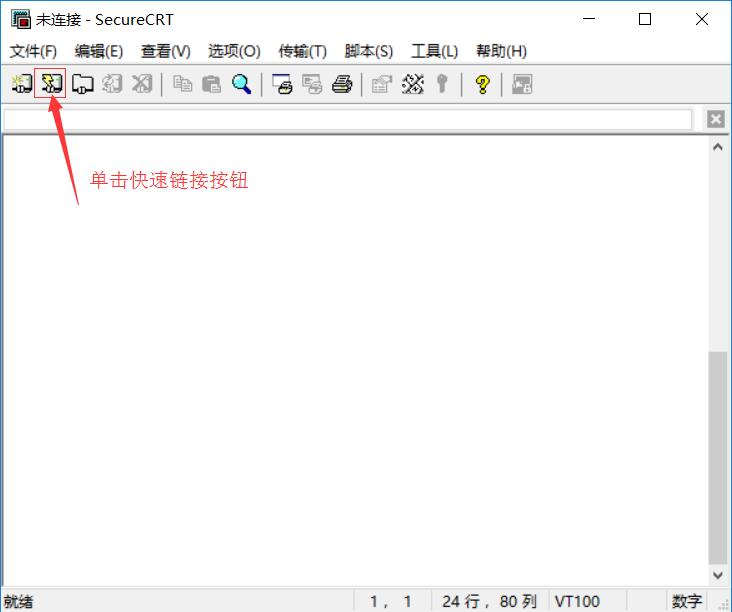Click the Connect toolbar icon
732x612 pixels.
(21, 84)
